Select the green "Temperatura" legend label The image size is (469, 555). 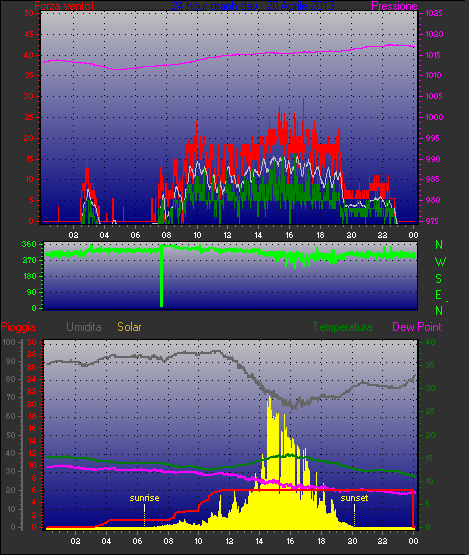point(342,327)
